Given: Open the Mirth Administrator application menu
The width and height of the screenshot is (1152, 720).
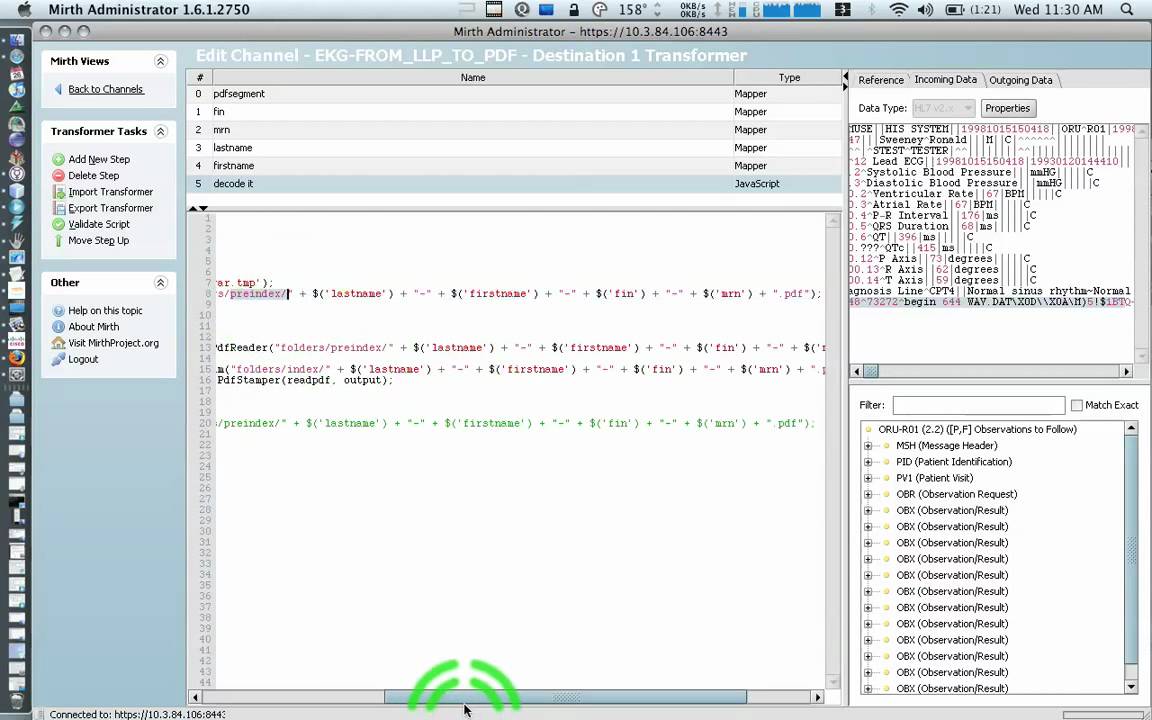Looking at the screenshot, I should (x=149, y=10).
